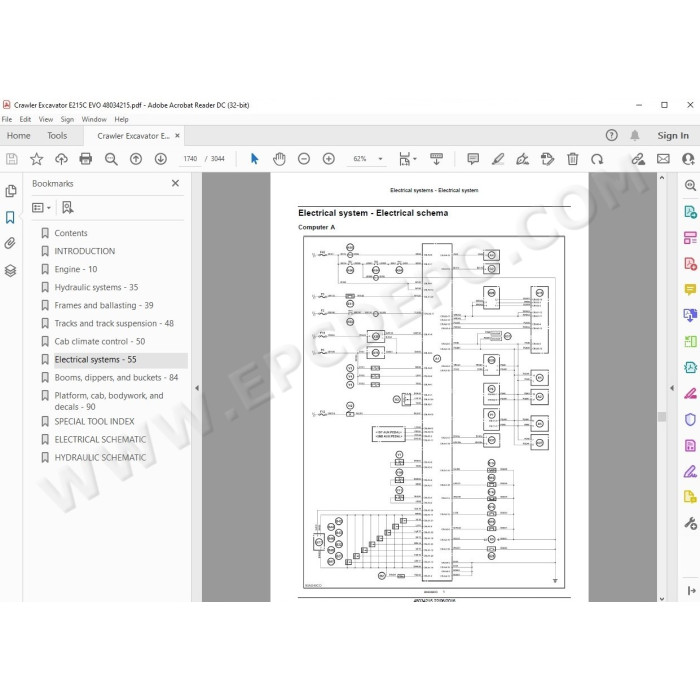The image size is (700, 700).
Task: Open the layers panel
Action: coord(10,271)
